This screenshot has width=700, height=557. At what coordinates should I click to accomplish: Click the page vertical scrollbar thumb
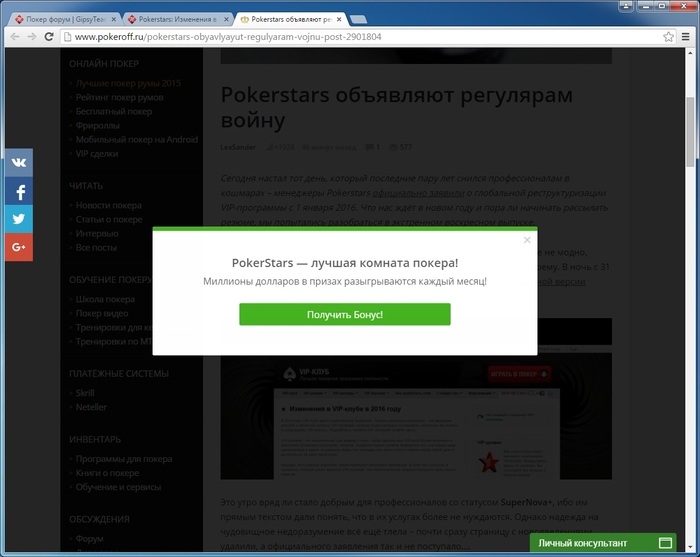[x=690, y=132]
